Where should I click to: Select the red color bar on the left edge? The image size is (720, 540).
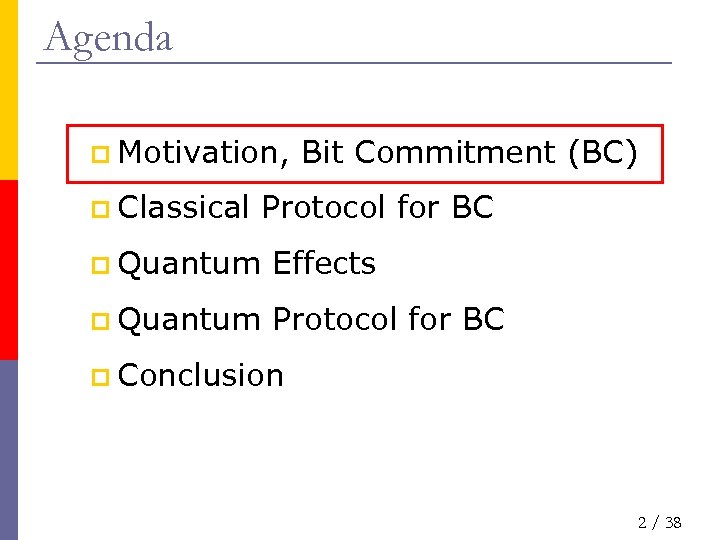pos(8,270)
